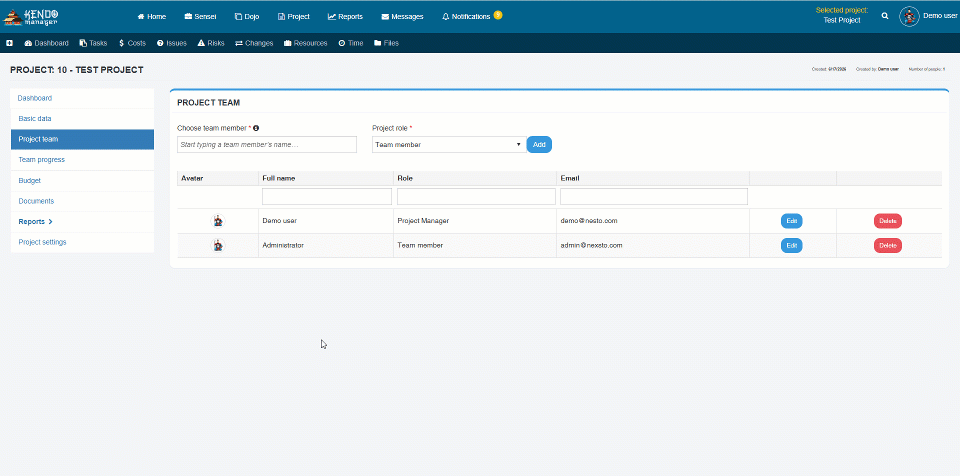960x476 pixels.
Task: Click the Choose team member field
Action: (x=267, y=145)
